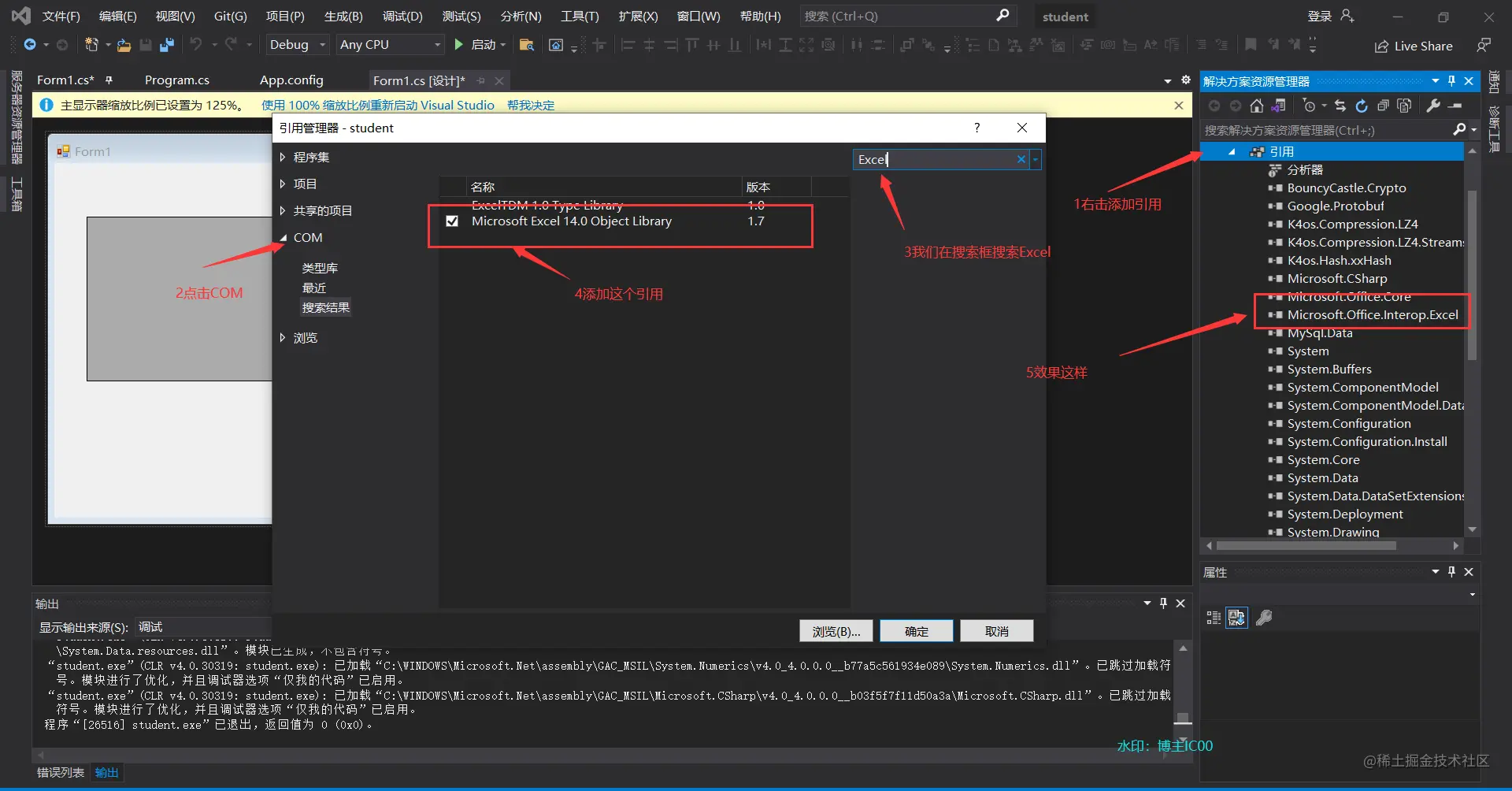Click the categorized view icon in Properties panel
The height and width of the screenshot is (791, 1512).
click(1214, 618)
